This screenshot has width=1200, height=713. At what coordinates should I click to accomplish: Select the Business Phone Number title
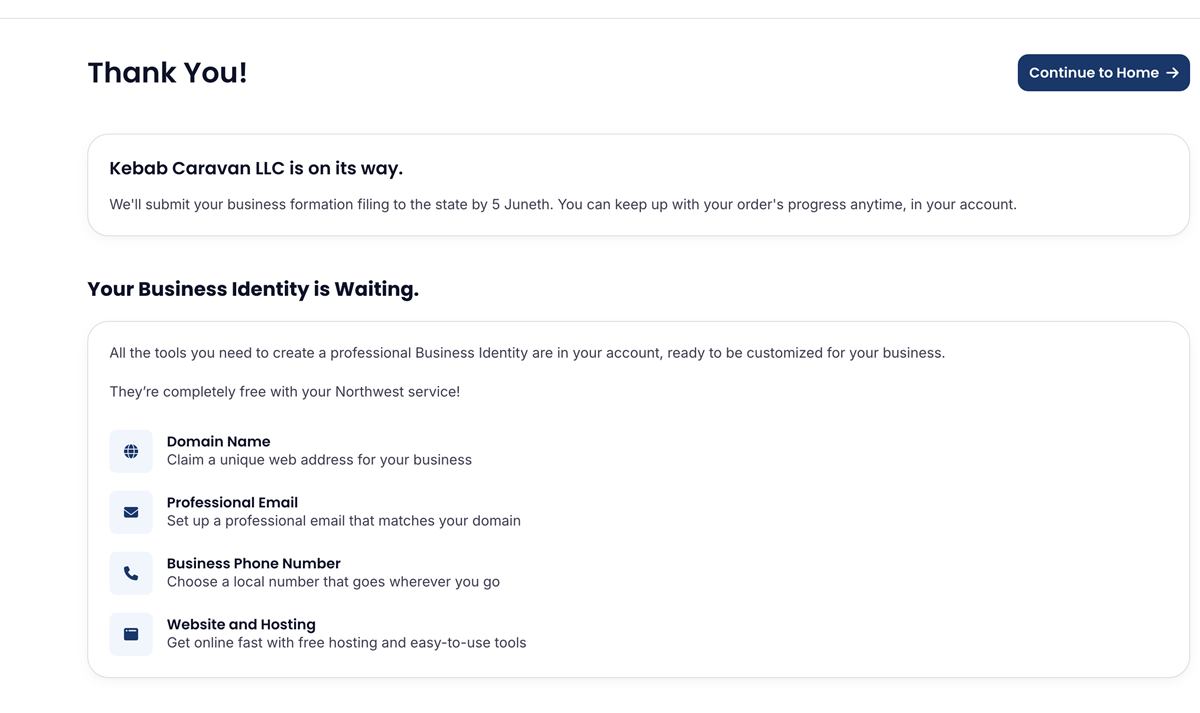pos(253,563)
